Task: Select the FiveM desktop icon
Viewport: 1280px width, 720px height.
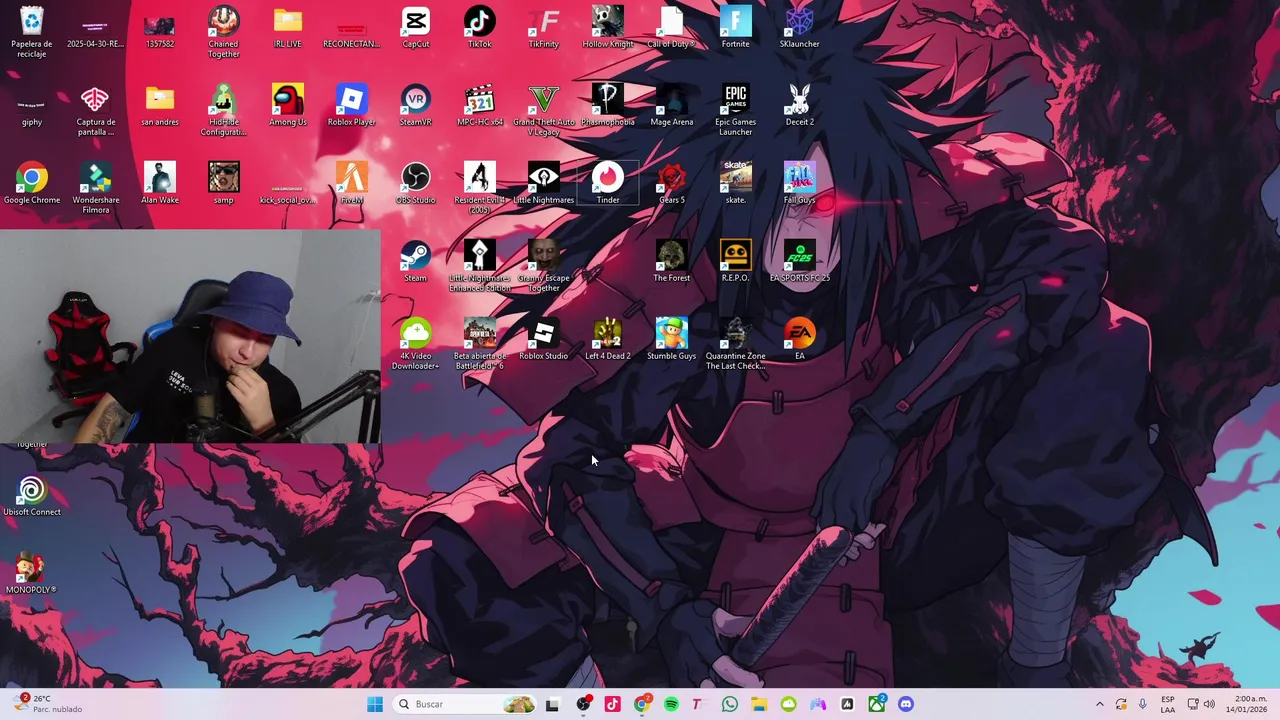Action: point(351,184)
